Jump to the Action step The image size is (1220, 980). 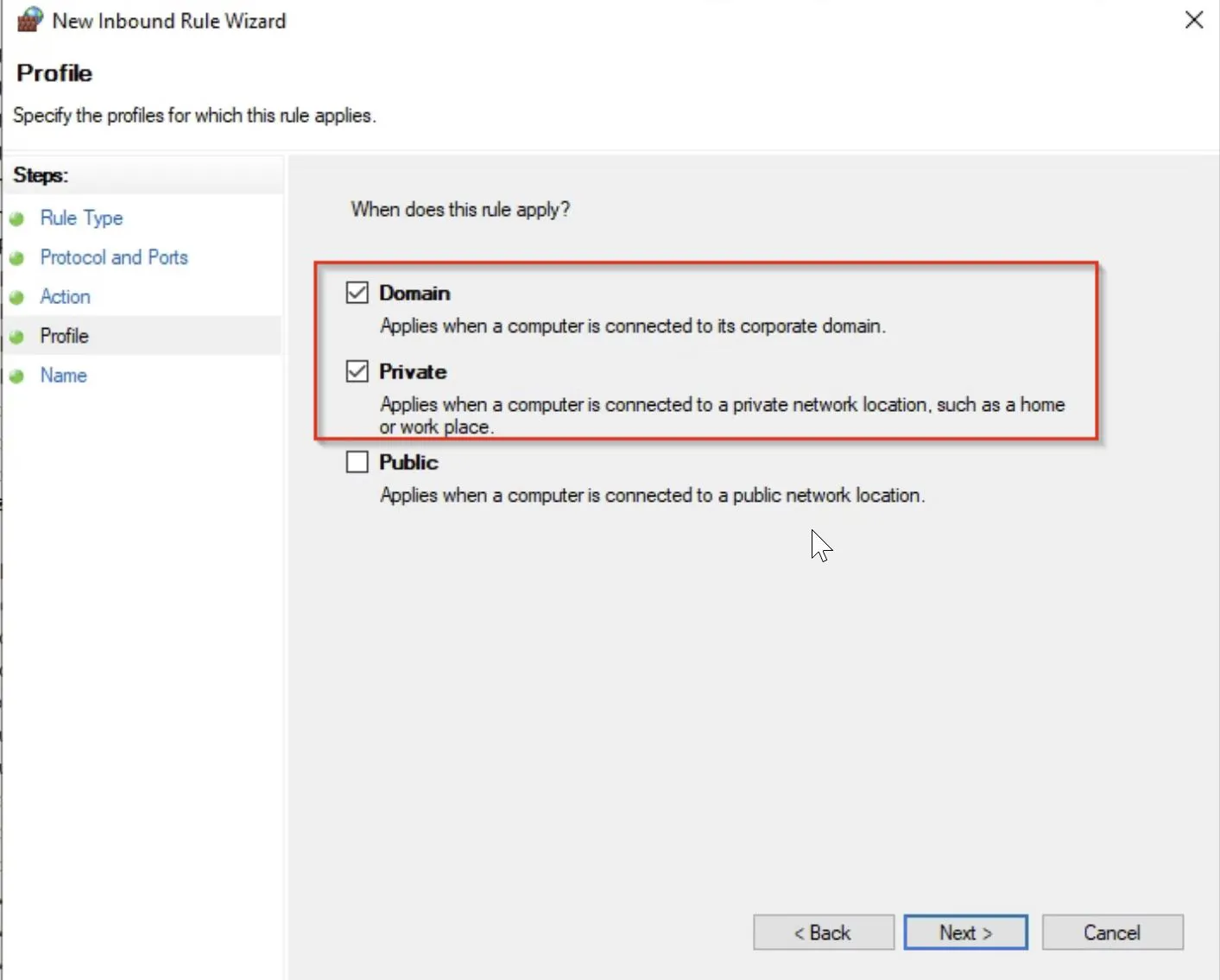click(65, 296)
